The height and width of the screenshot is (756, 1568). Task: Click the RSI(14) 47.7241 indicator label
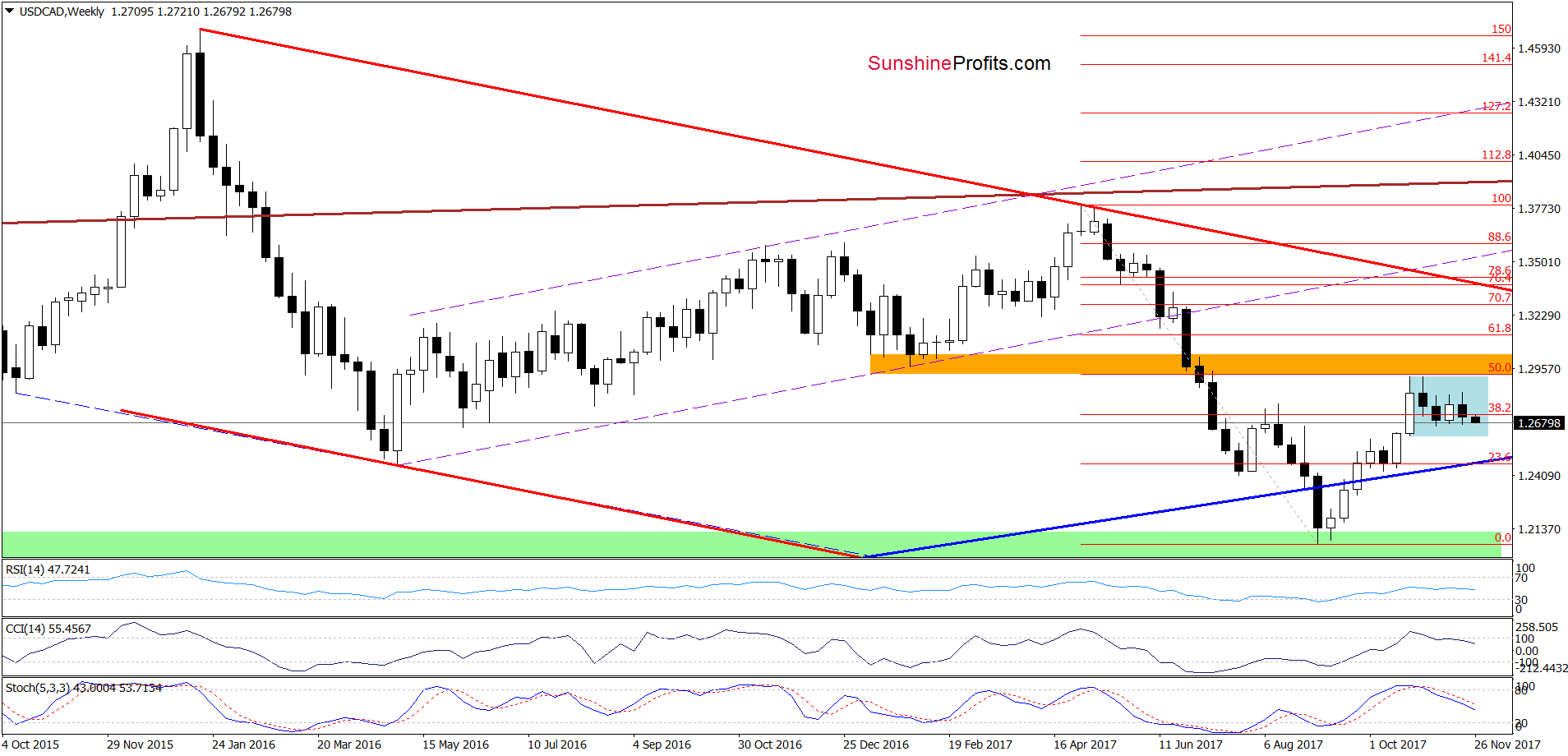(48, 569)
